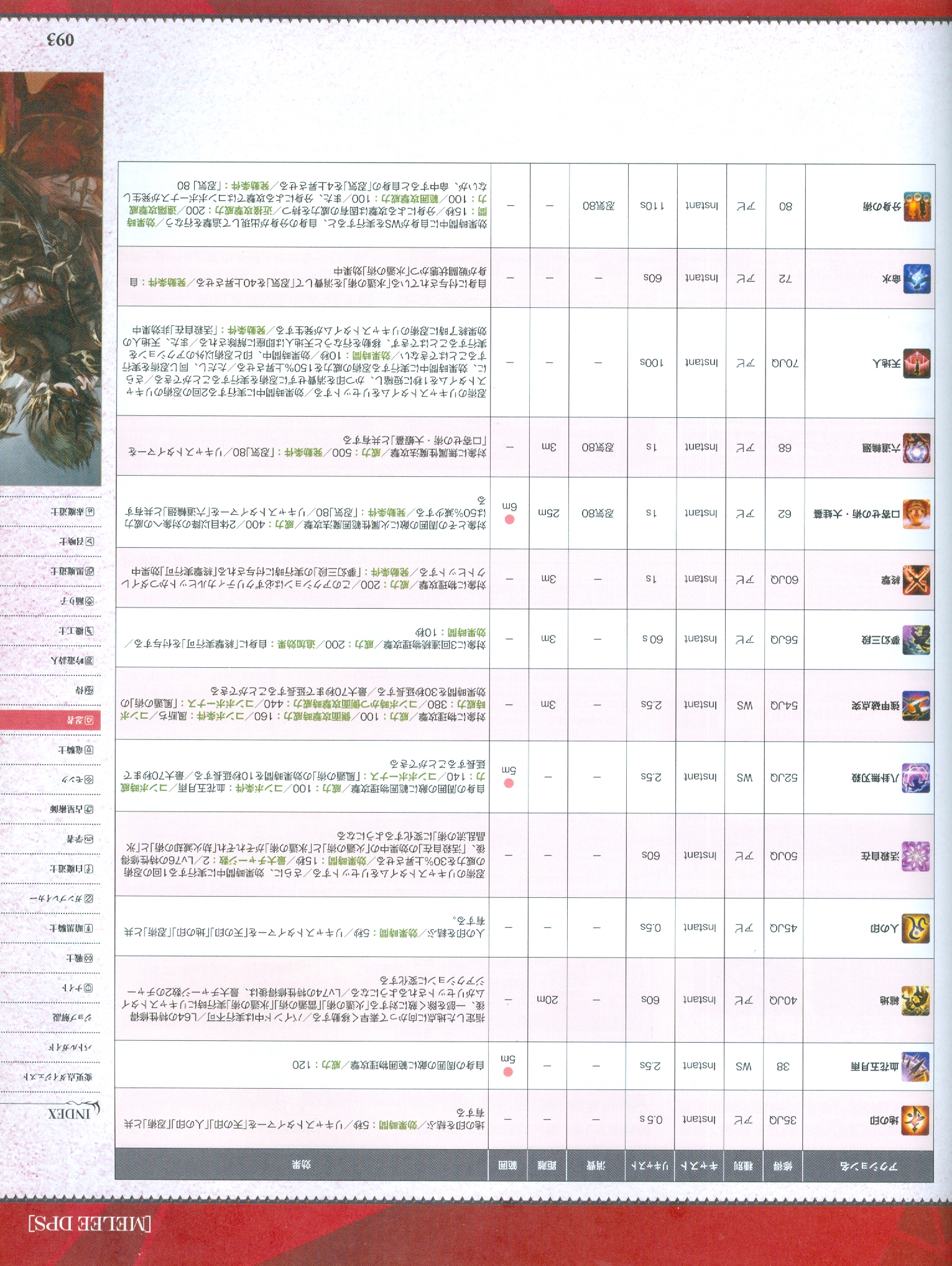Open the 吟遊詩人 index tab

click(x=72, y=660)
